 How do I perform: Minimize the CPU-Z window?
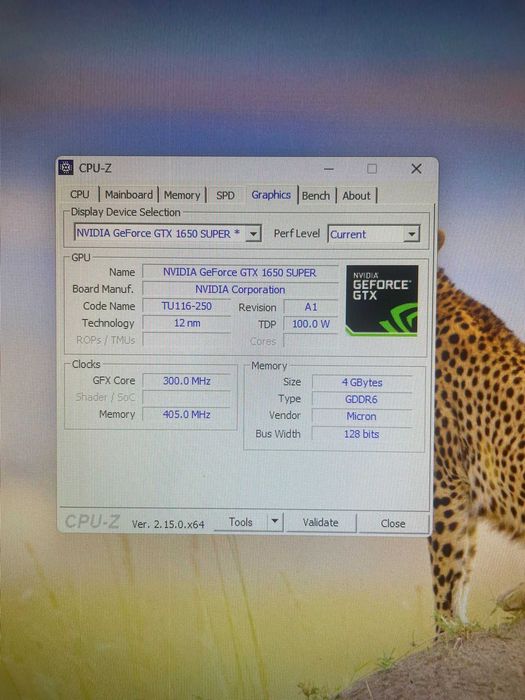(329, 169)
